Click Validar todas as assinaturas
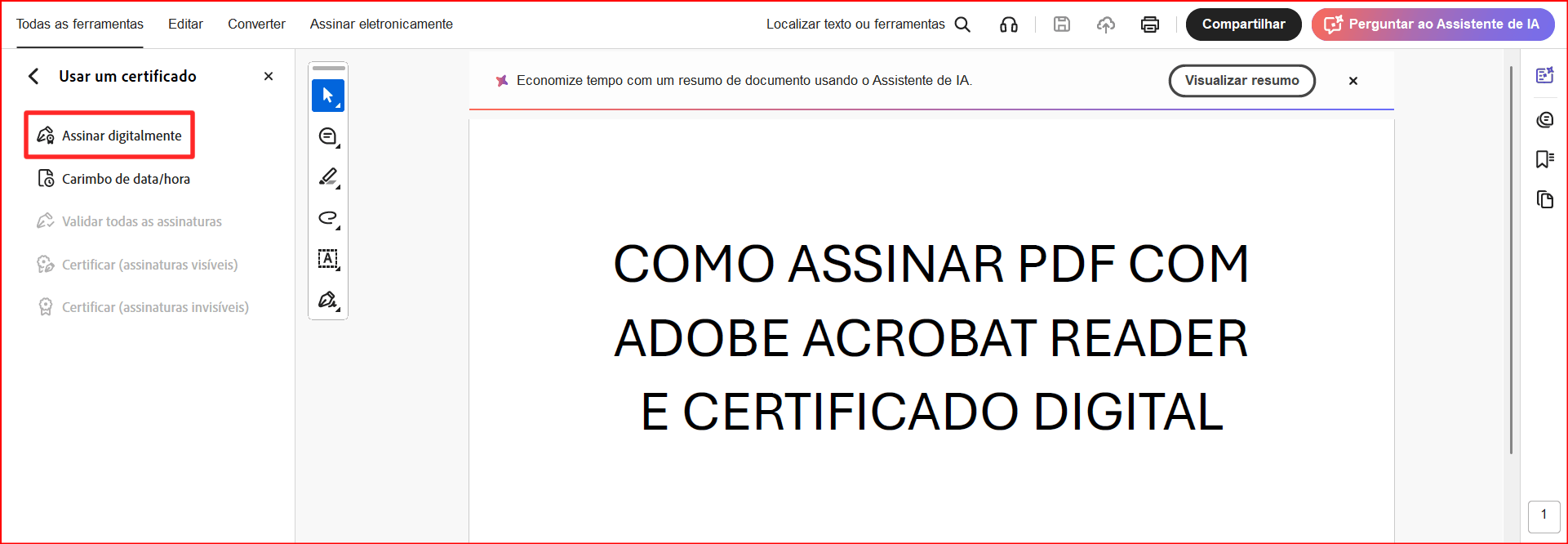Viewport: 1568px width, 544px height. (130, 221)
